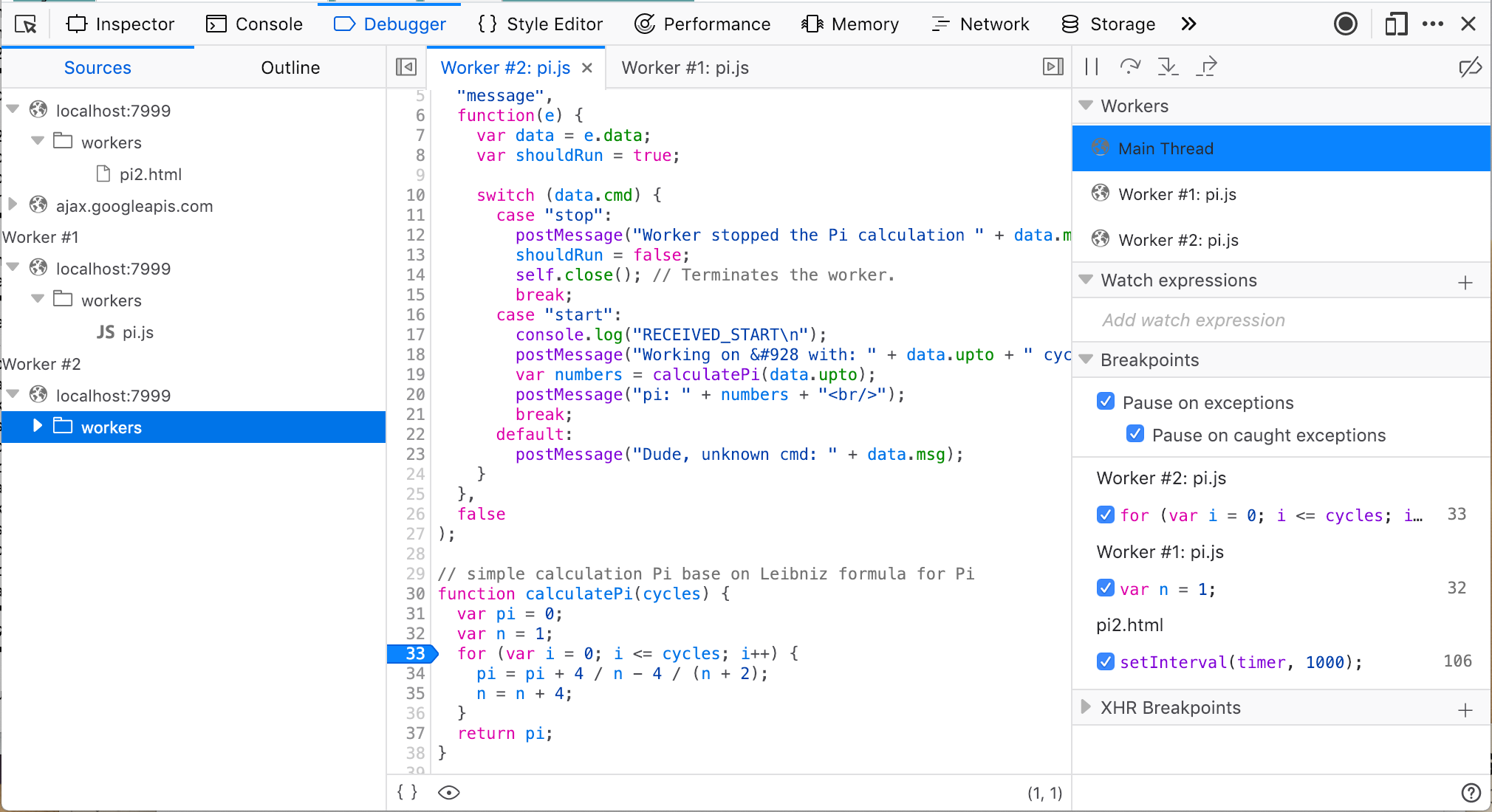Click pretty print source braces icon
This screenshot has width=1492, height=812.
point(407,792)
